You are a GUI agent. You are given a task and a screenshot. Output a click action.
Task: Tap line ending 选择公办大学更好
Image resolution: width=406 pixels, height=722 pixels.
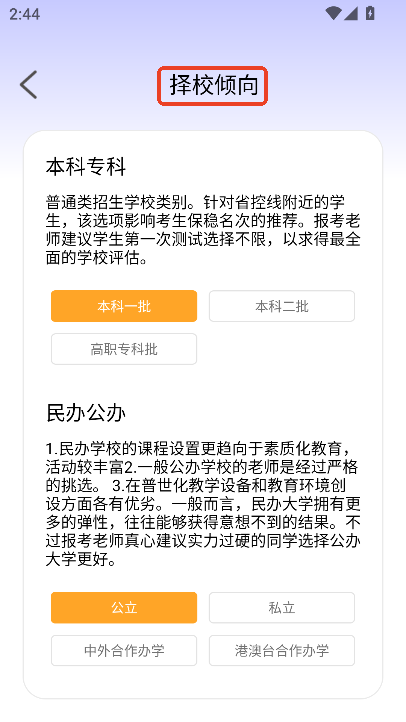click(x=203, y=551)
